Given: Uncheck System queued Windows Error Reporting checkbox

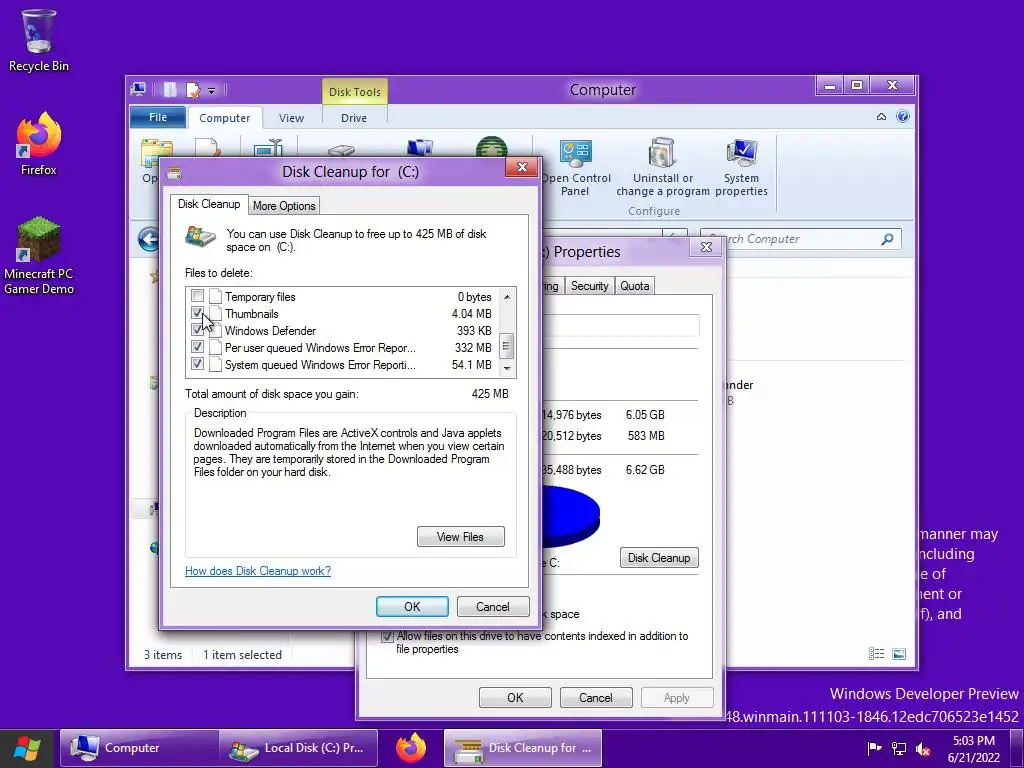Looking at the screenshot, I should tap(197, 364).
